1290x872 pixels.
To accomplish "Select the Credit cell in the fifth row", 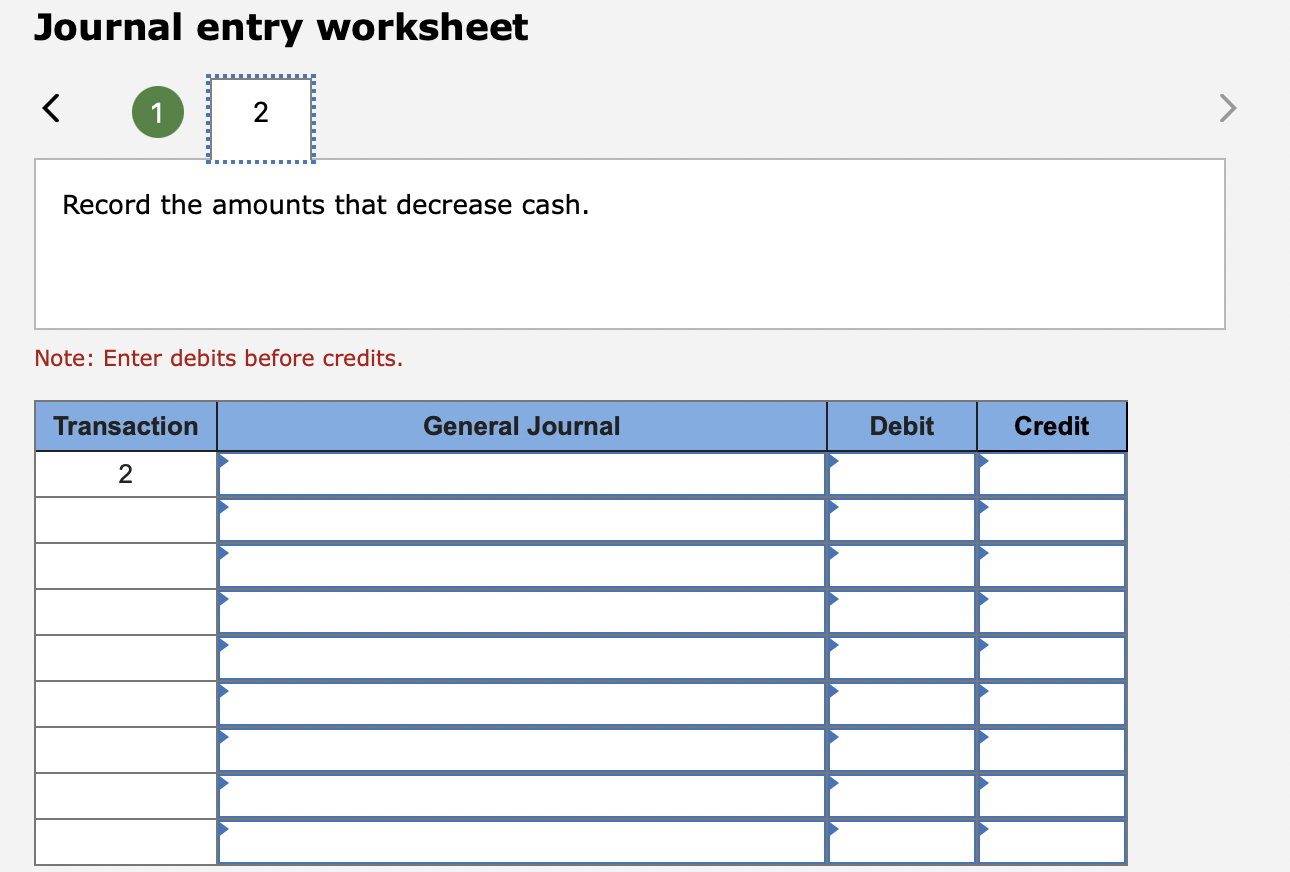I will [x=1052, y=658].
